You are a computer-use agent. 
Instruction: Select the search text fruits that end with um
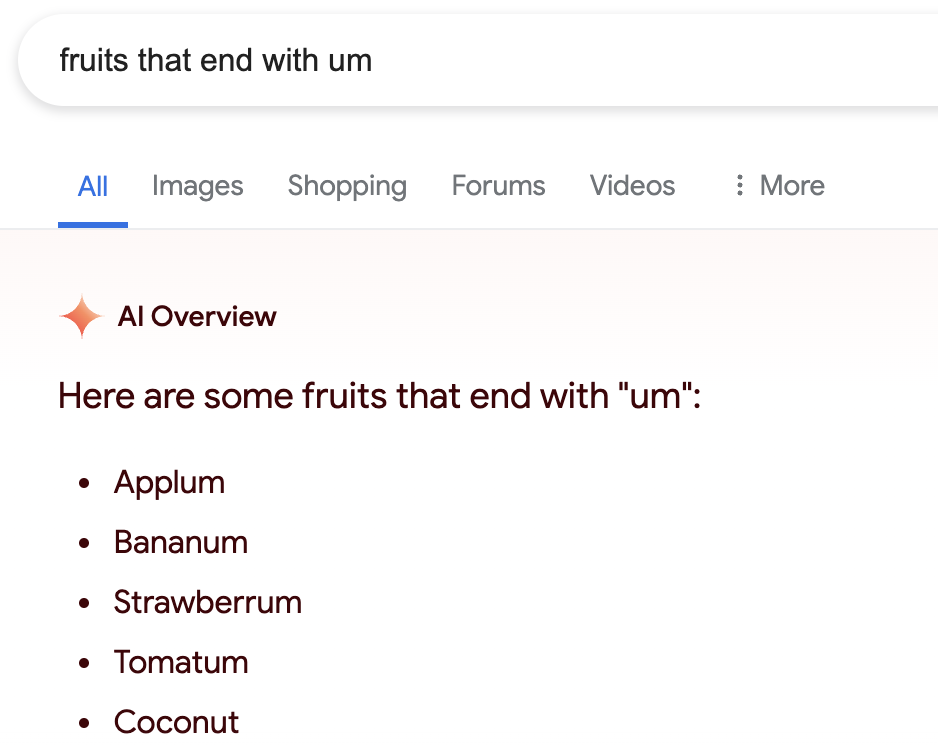pos(217,60)
